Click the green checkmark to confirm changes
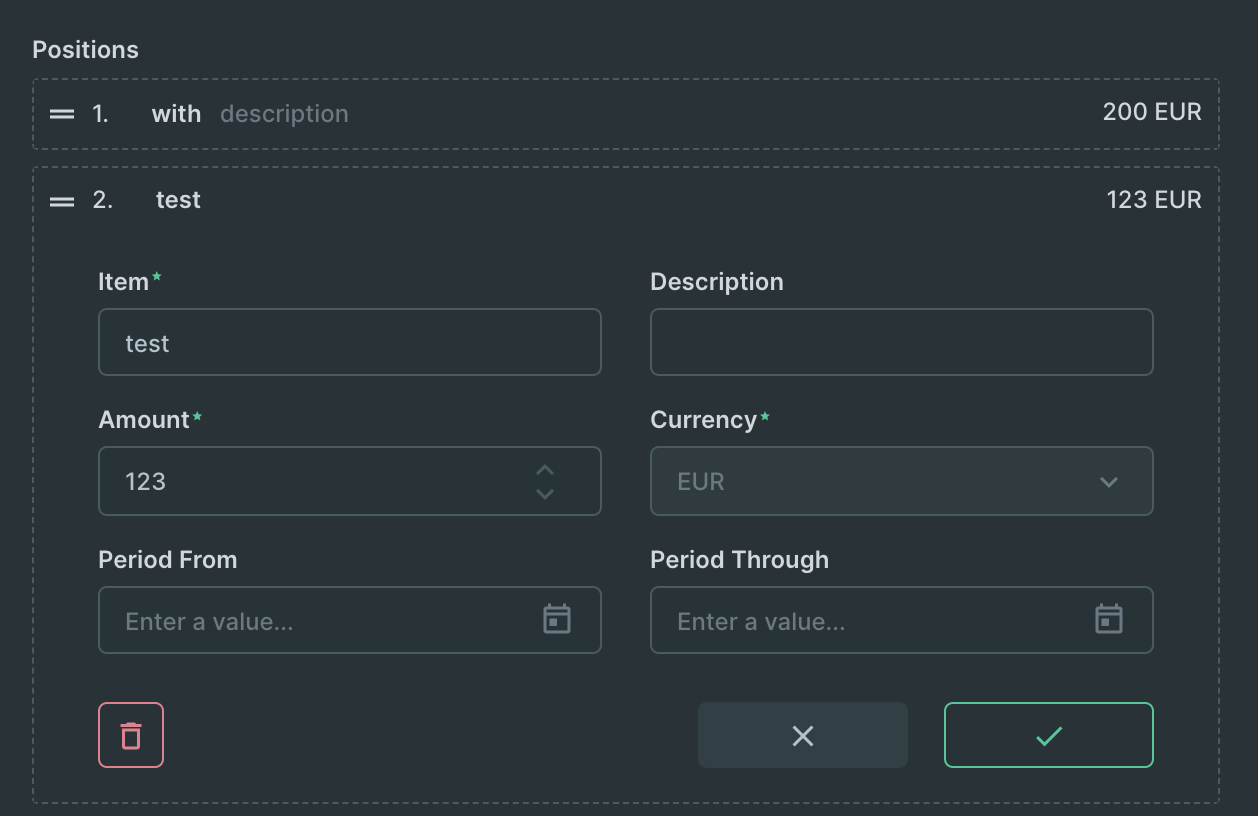 1048,735
